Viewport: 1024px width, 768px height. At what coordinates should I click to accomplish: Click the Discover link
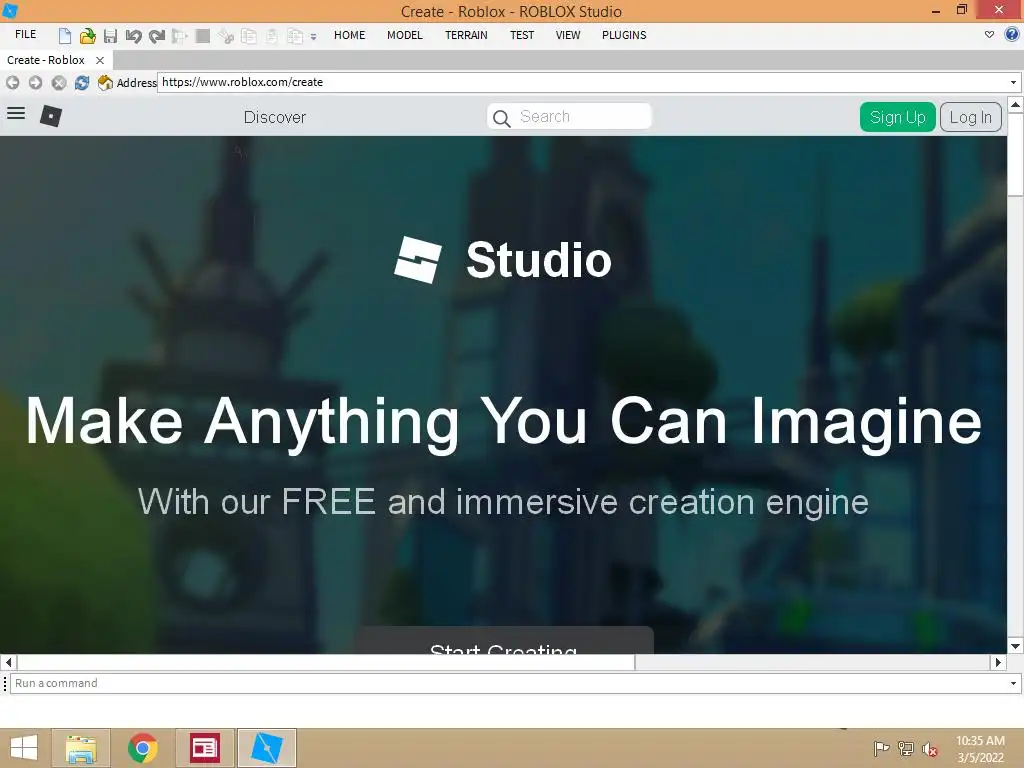pyautogui.click(x=274, y=117)
